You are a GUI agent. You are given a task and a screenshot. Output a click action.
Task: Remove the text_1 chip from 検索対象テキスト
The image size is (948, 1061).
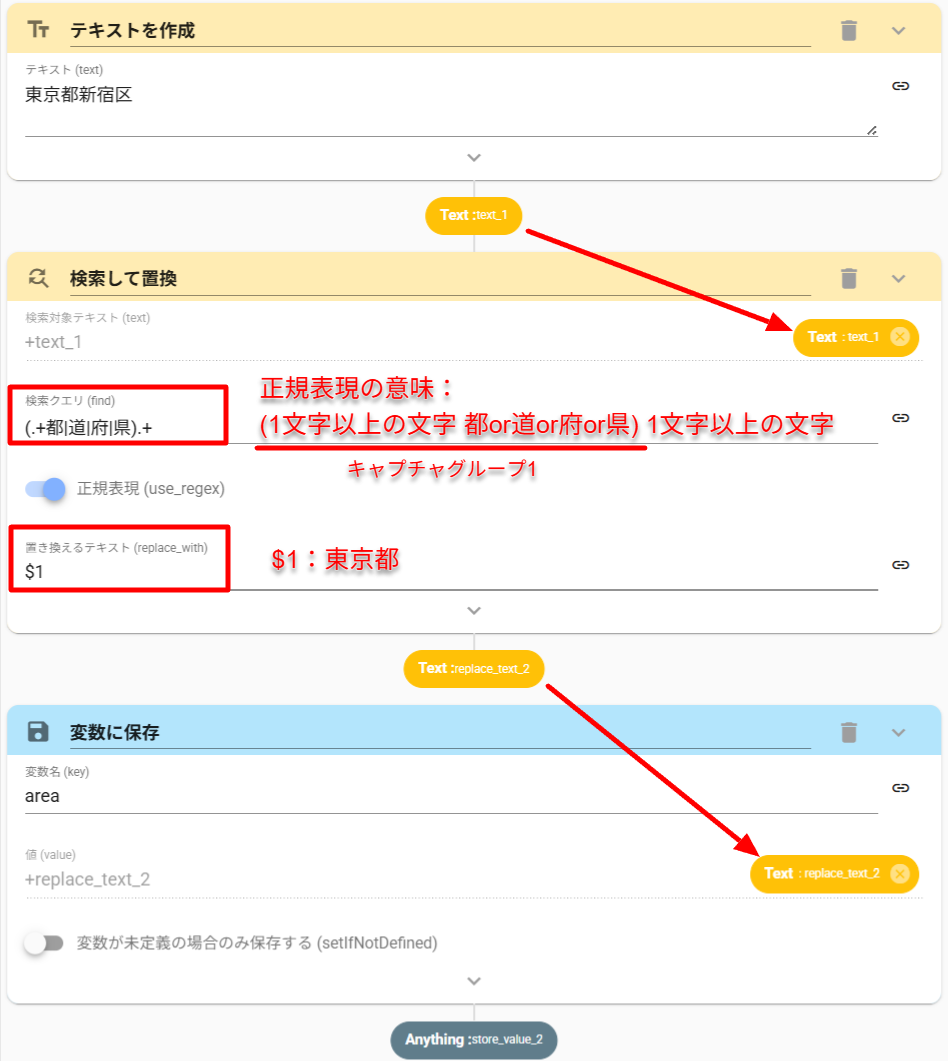click(899, 337)
